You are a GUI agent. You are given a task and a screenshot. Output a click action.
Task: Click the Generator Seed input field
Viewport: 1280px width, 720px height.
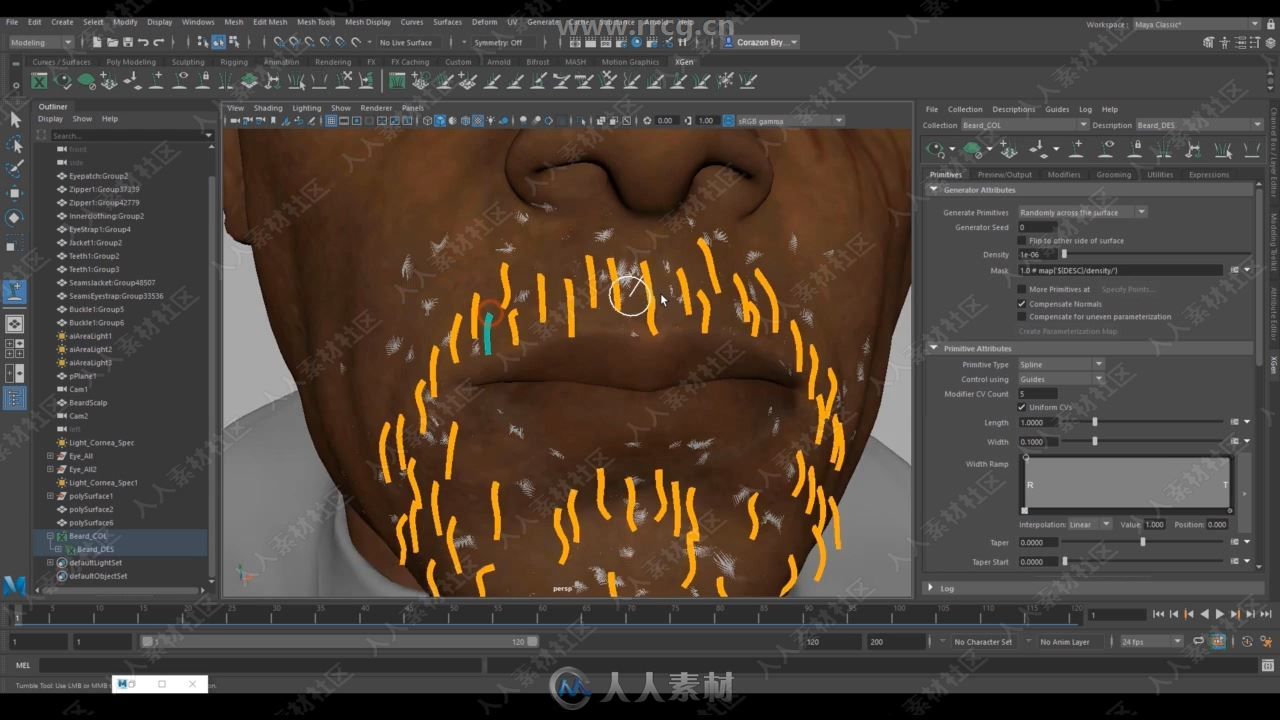[x=1037, y=227]
